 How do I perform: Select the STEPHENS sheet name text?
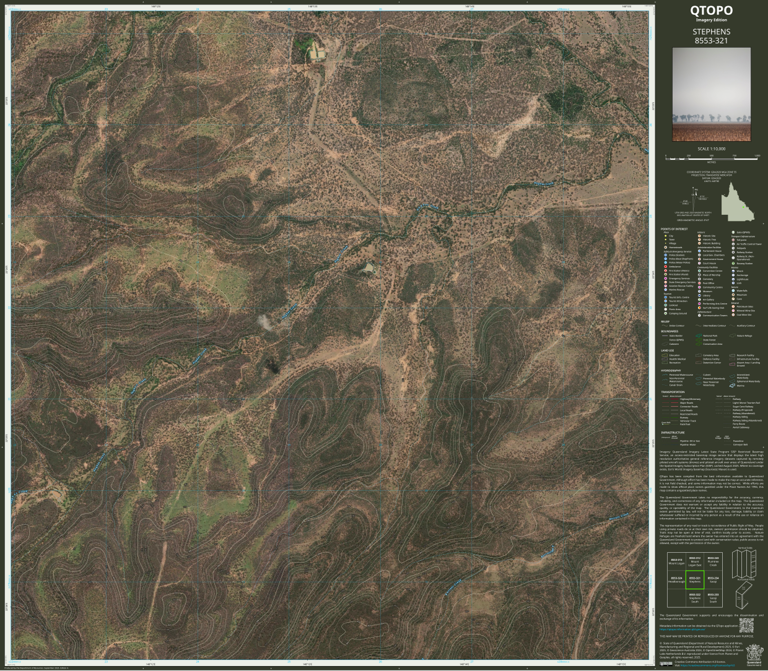click(711, 31)
